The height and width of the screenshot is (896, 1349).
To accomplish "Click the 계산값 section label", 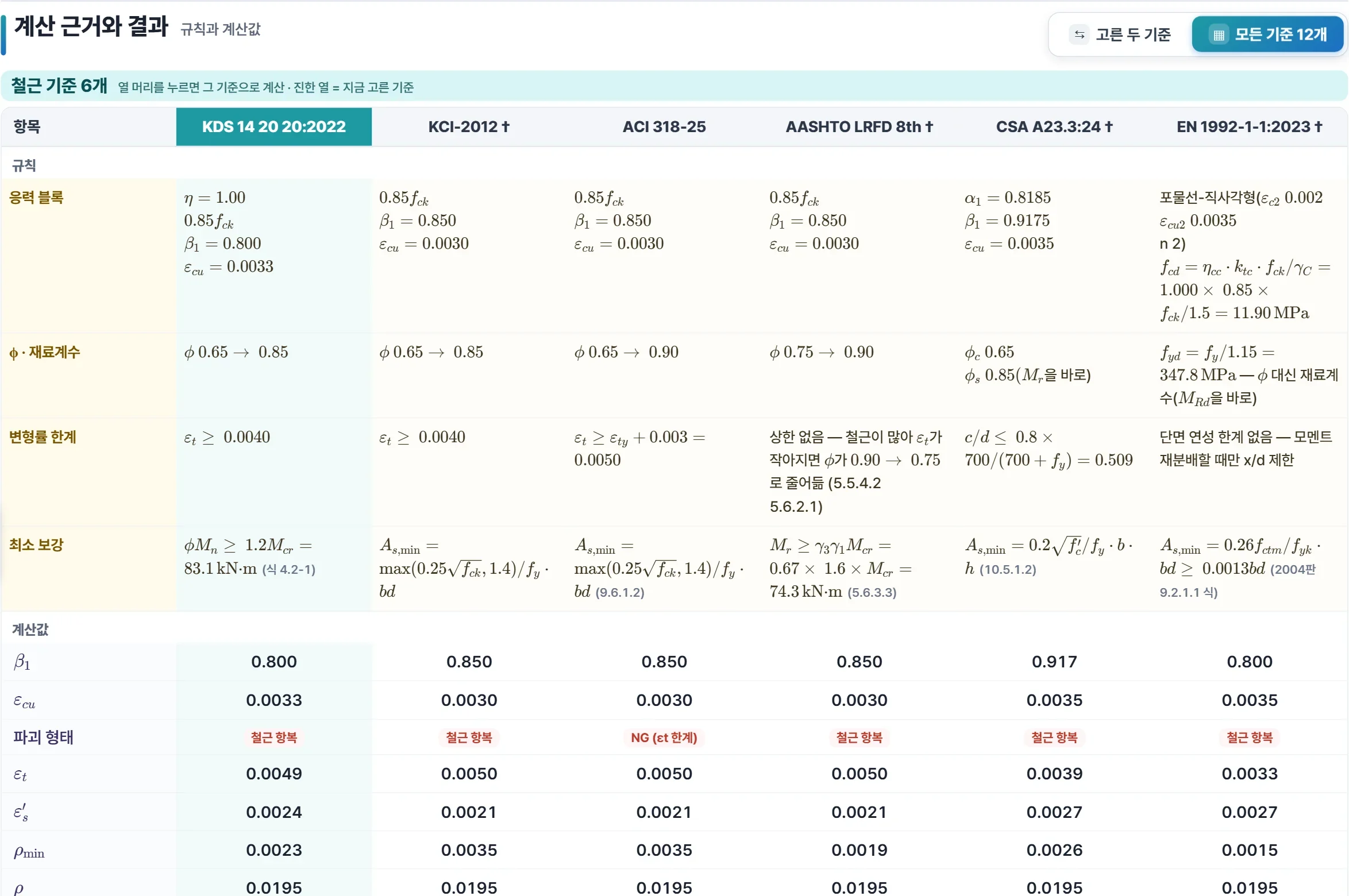I will [x=30, y=629].
